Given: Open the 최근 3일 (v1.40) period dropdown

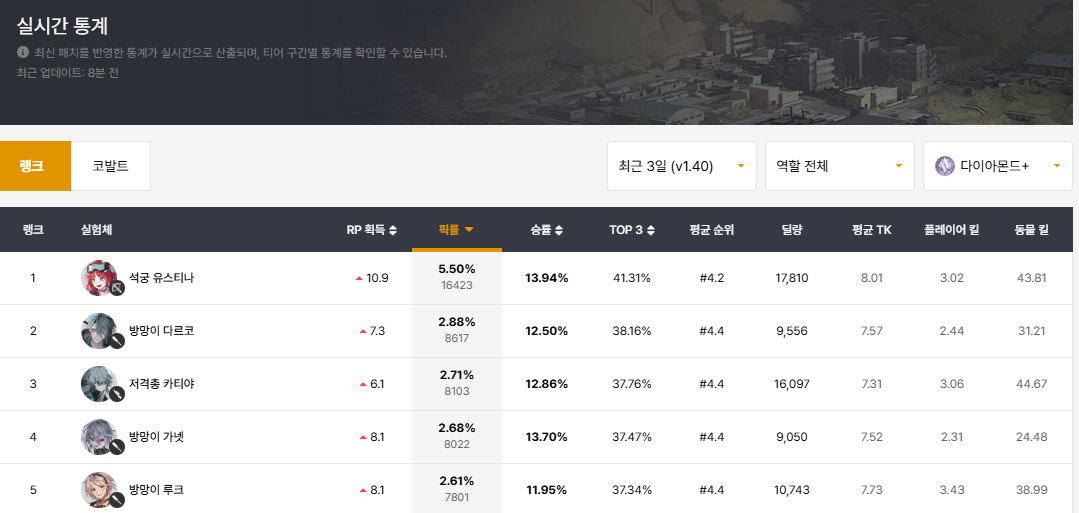Looking at the screenshot, I should tap(681, 166).
